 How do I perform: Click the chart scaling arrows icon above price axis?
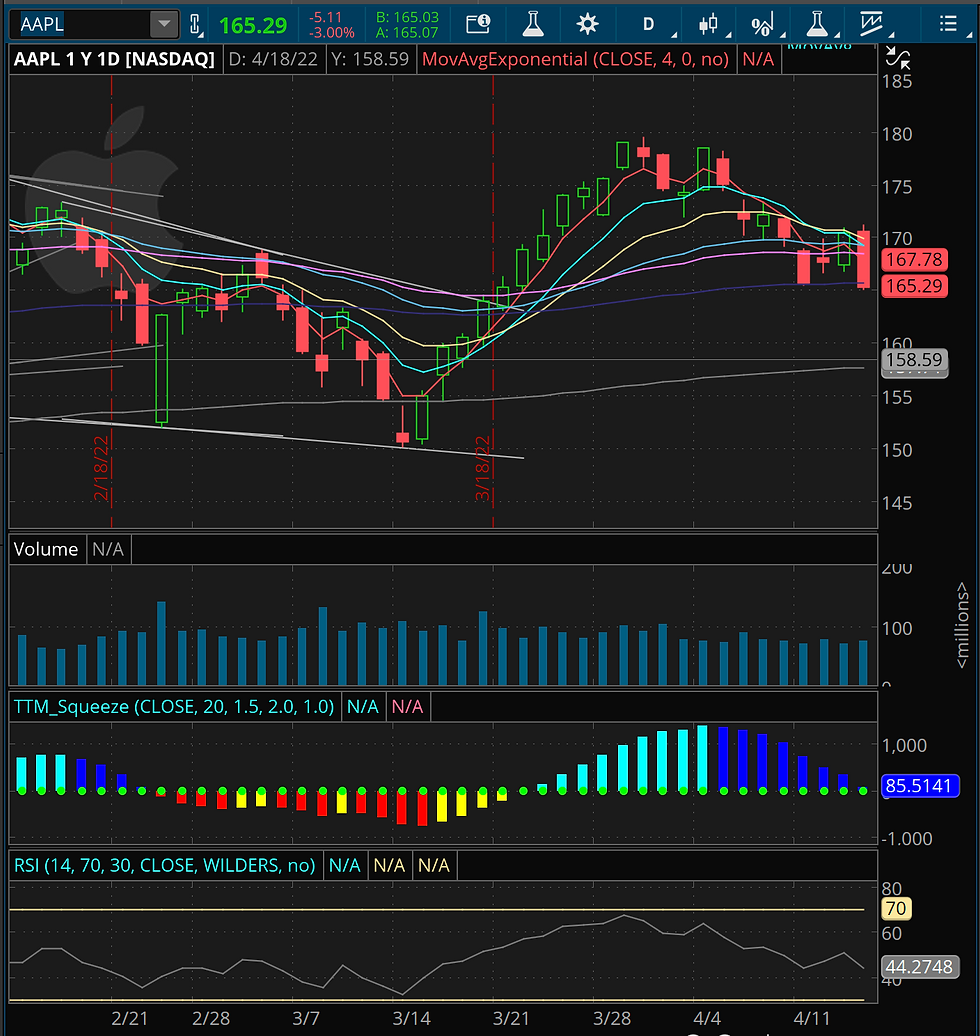click(x=897, y=58)
